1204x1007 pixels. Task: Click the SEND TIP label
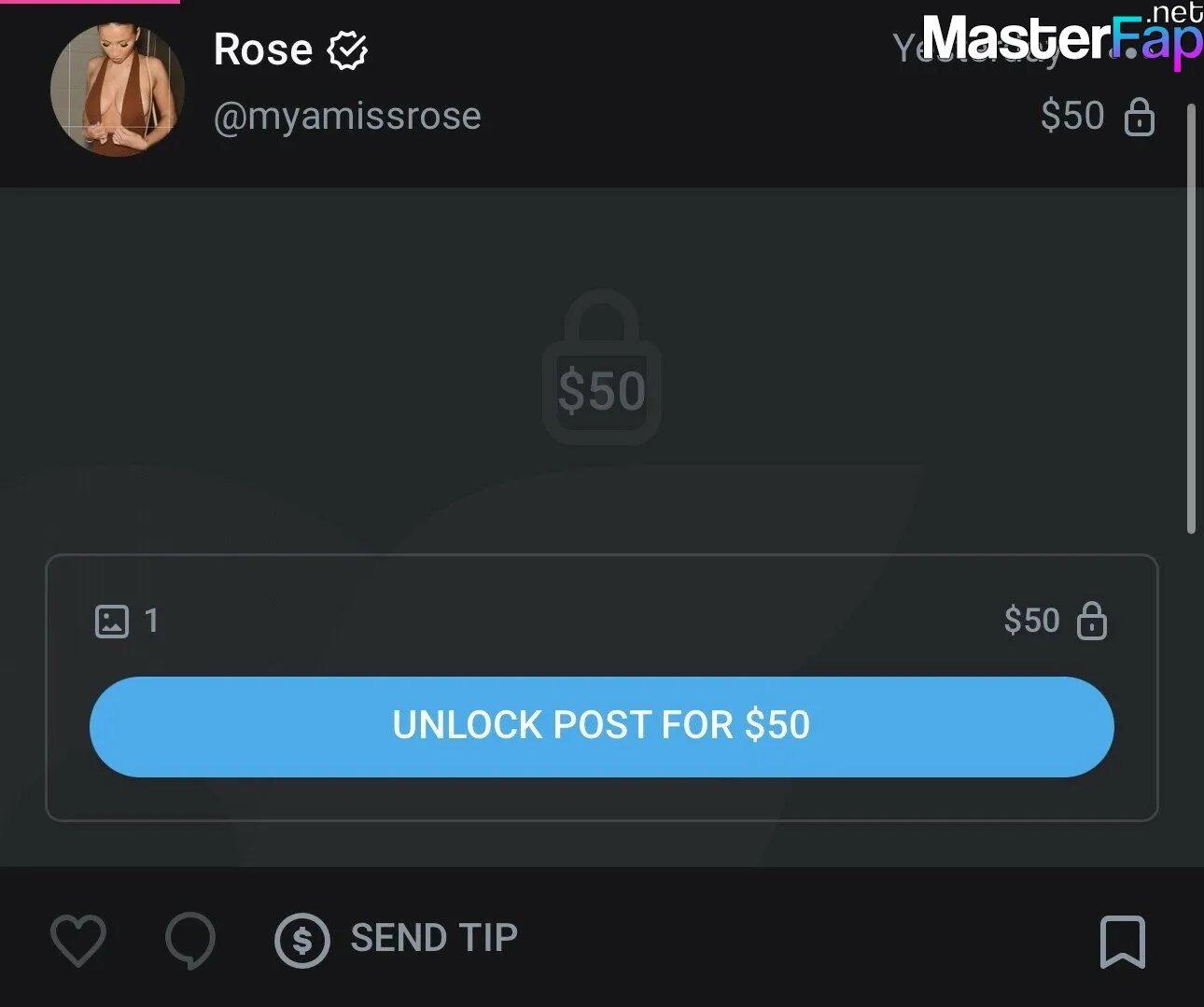pyautogui.click(x=434, y=938)
